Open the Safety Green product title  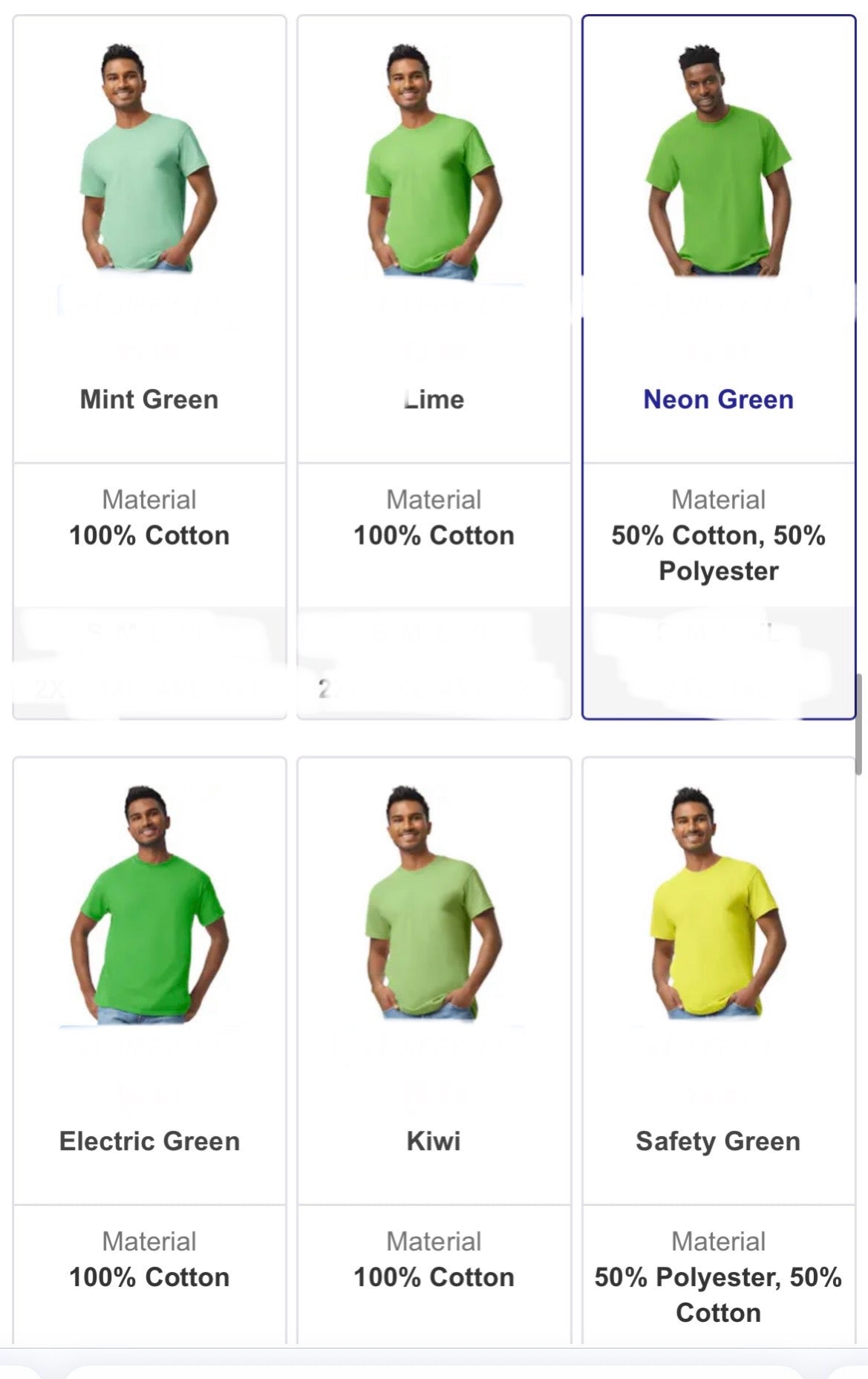click(x=718, y=1141)
